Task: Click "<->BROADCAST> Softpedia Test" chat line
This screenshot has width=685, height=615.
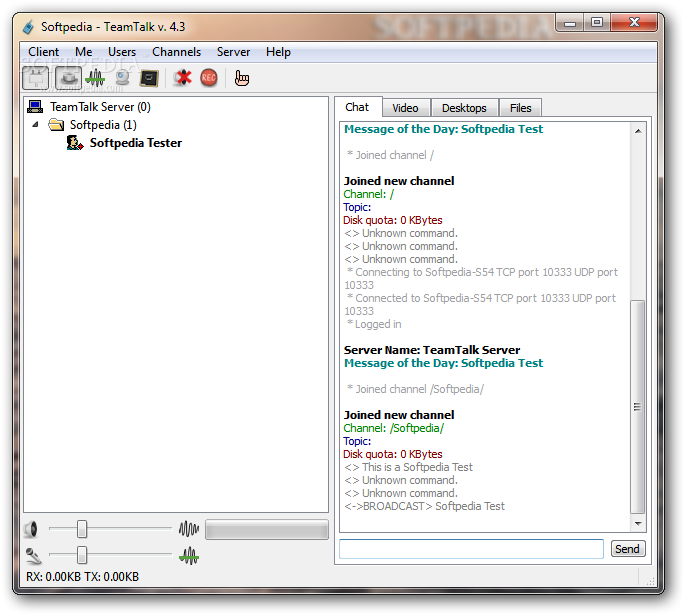Action: pyautogui.click(x=424, y=506)
